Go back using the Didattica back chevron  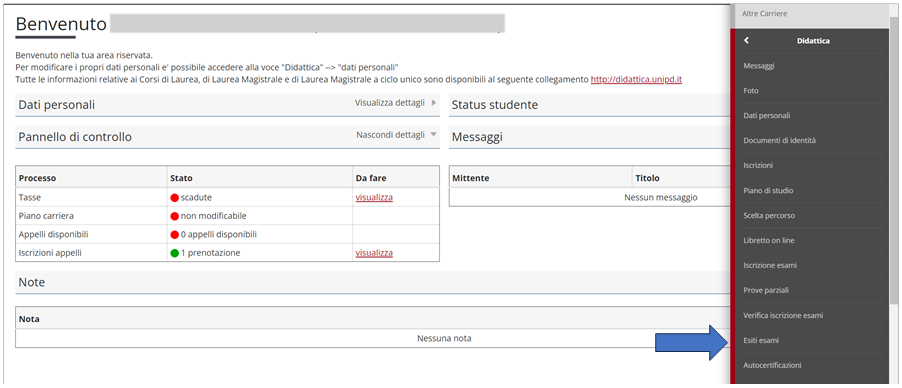point(747,40)
